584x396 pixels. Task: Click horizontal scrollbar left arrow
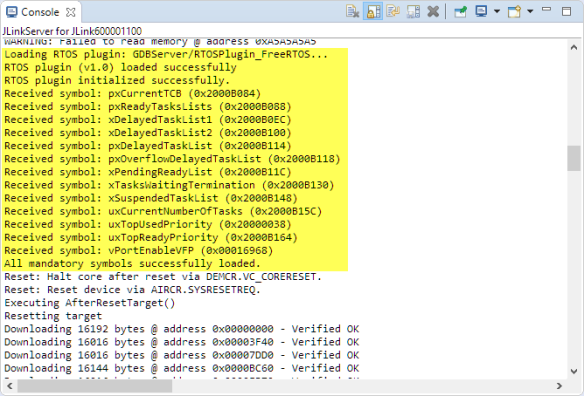pos(10,386)
